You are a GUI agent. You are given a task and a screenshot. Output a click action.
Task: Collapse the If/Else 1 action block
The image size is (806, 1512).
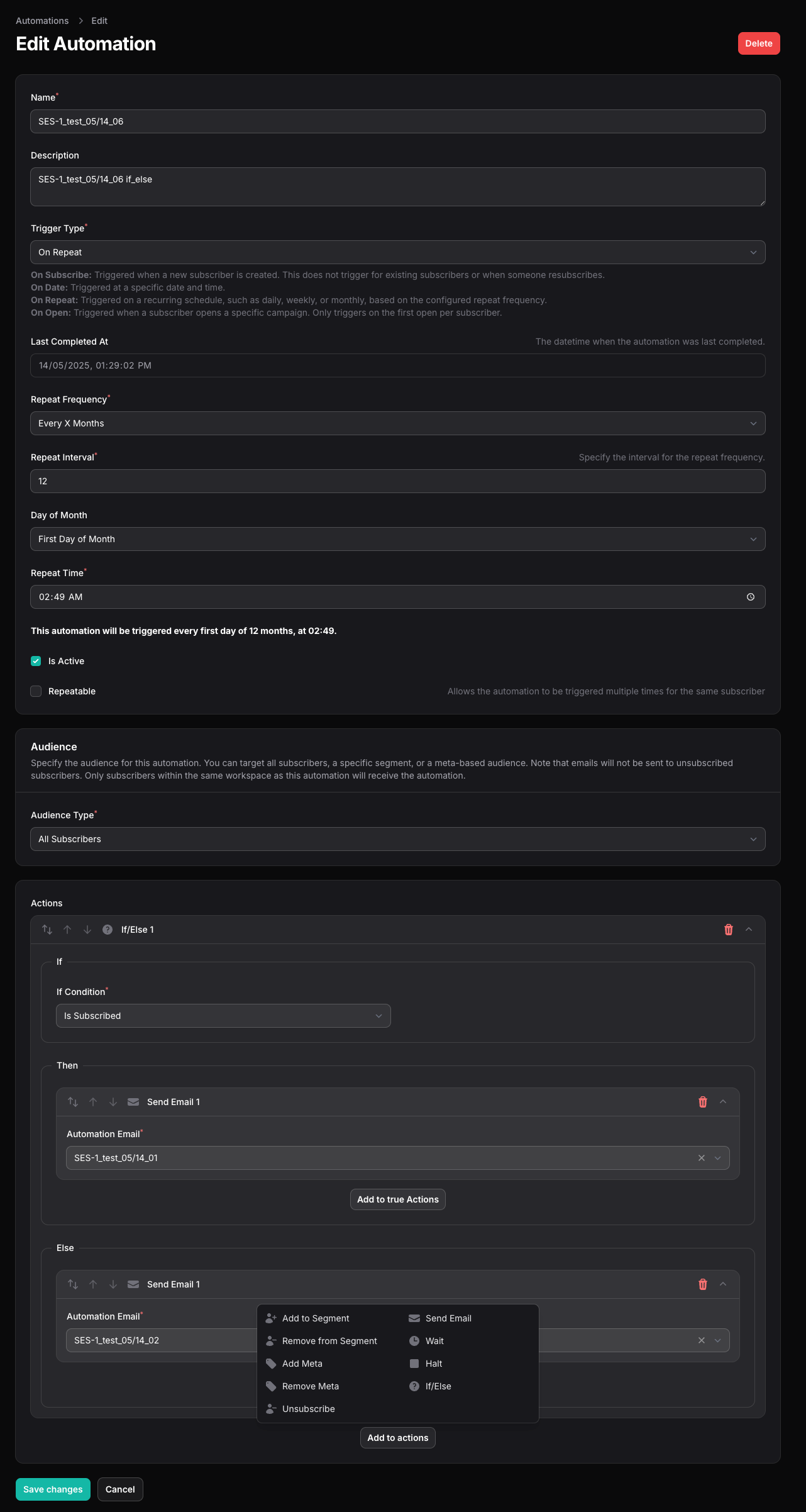click(749, 930)
